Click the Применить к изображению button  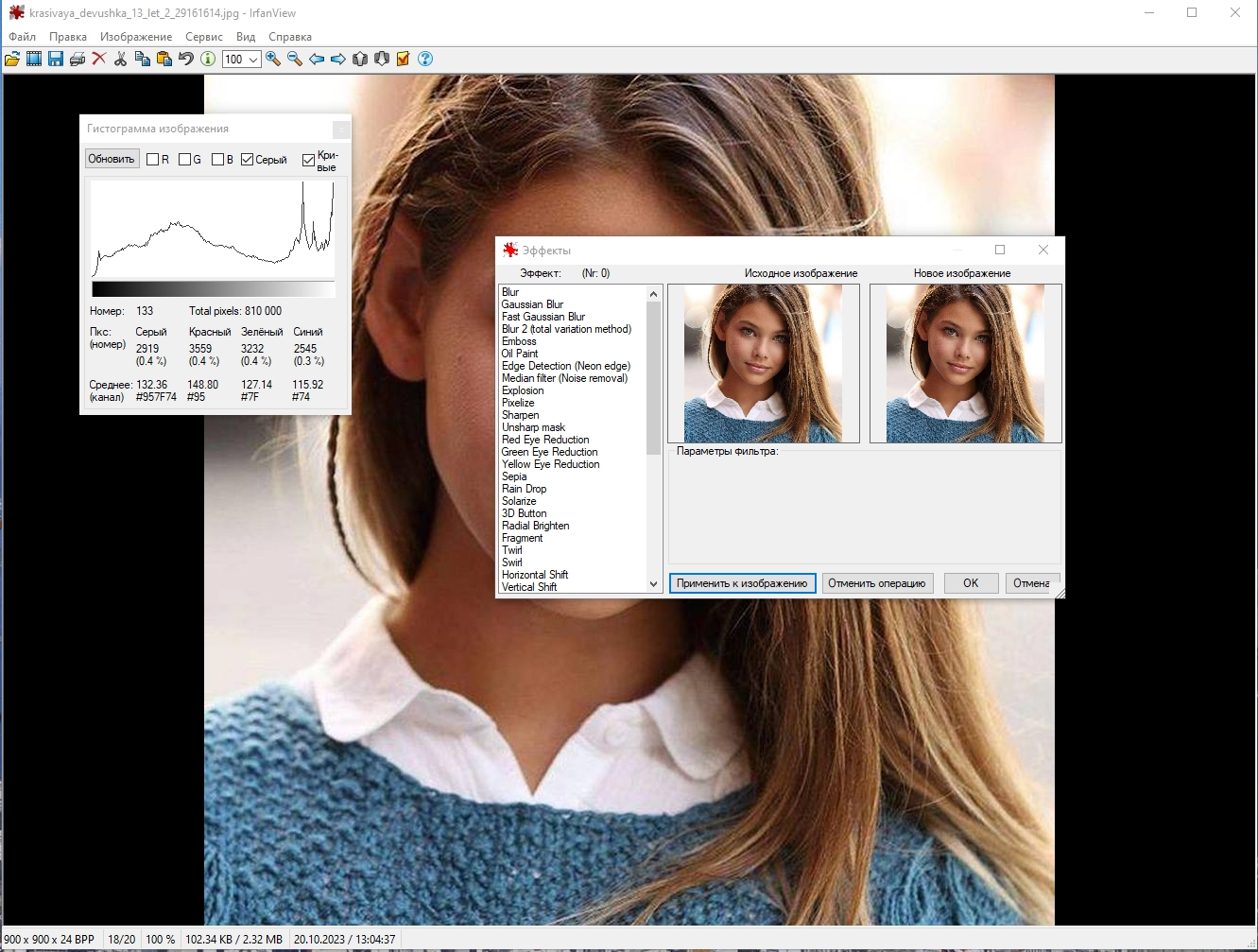[x=742, y=583]
